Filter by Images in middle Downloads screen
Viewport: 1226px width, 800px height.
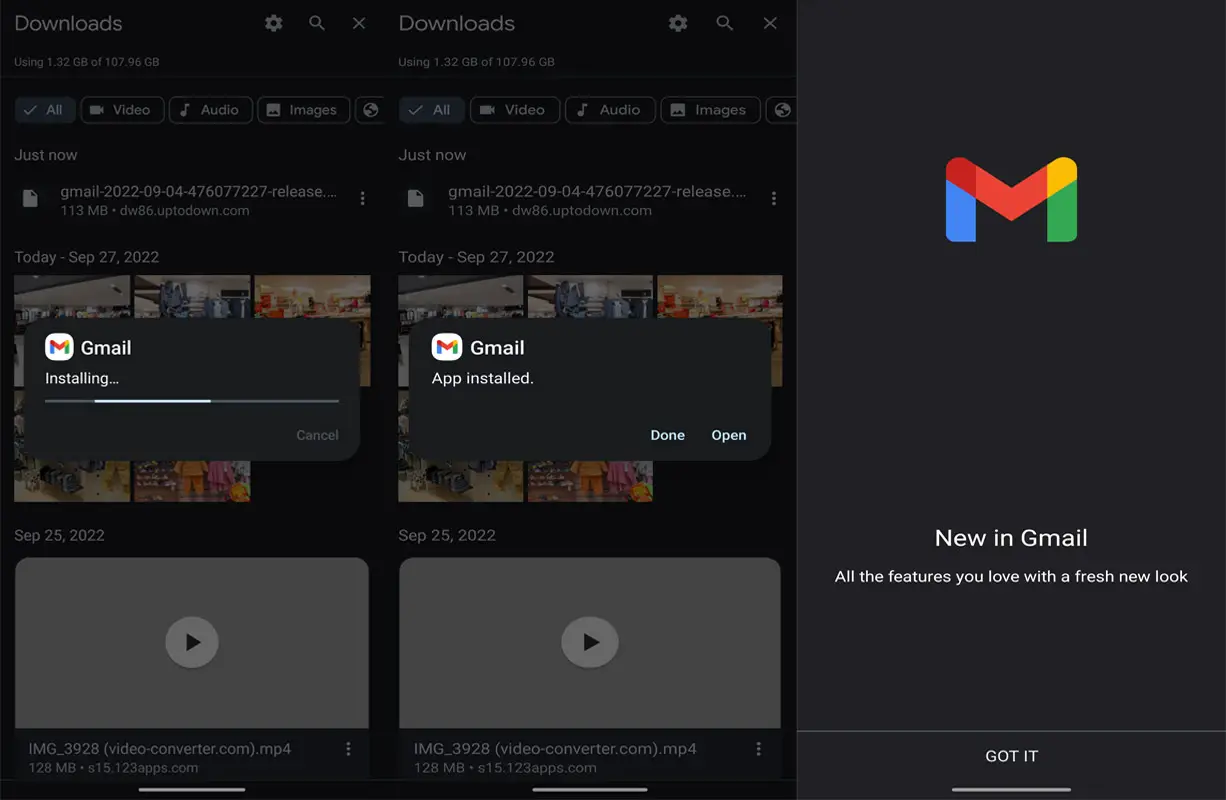[x=710, y=110]
